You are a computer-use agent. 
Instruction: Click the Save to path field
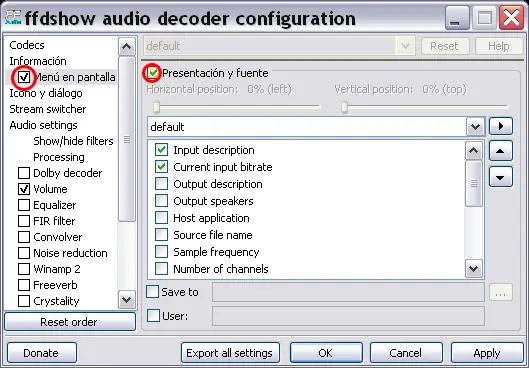348,292
